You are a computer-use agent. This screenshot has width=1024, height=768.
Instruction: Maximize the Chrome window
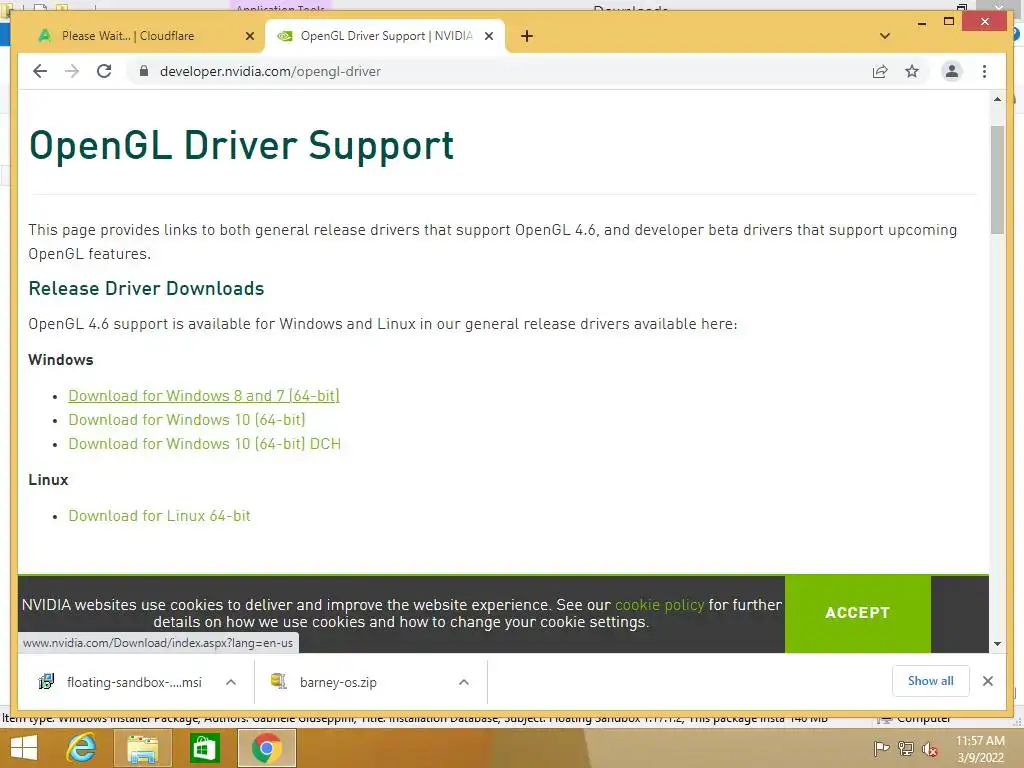[x=949, y=22]
